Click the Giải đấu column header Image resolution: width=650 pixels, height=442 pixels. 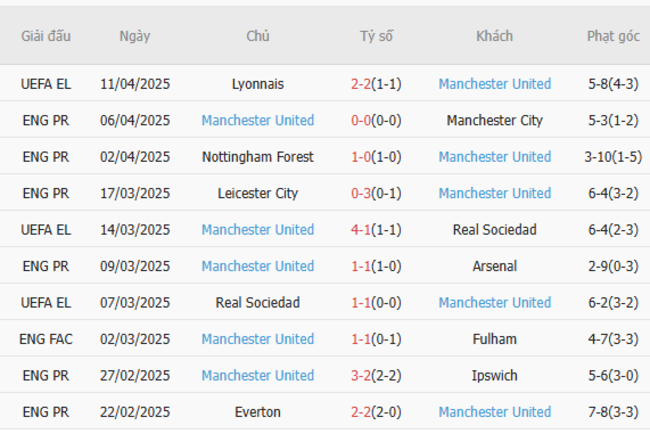tap(46, 36)
